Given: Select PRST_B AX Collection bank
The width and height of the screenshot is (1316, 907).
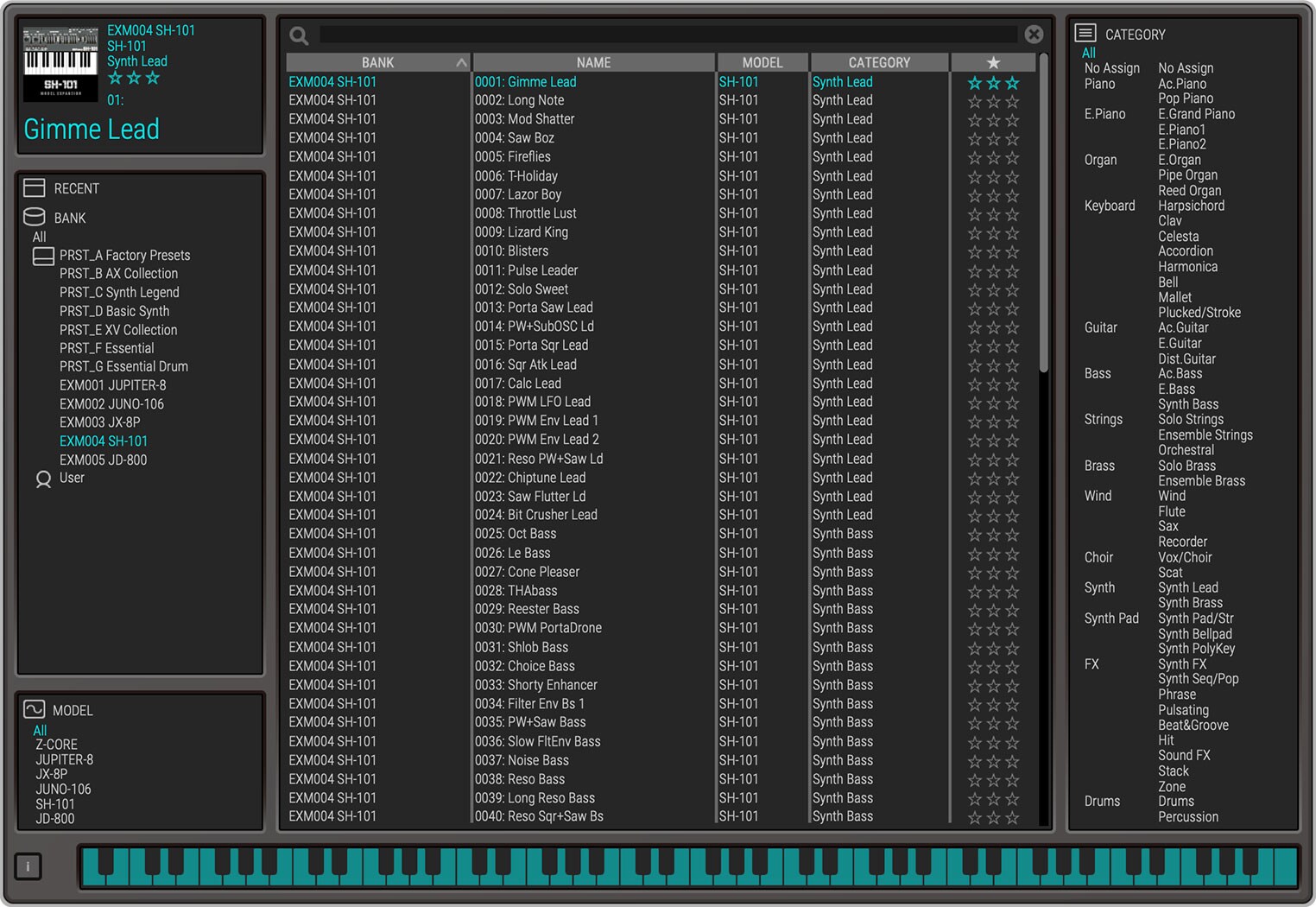Looking at the screenshot, I should (x=118, y=273).
